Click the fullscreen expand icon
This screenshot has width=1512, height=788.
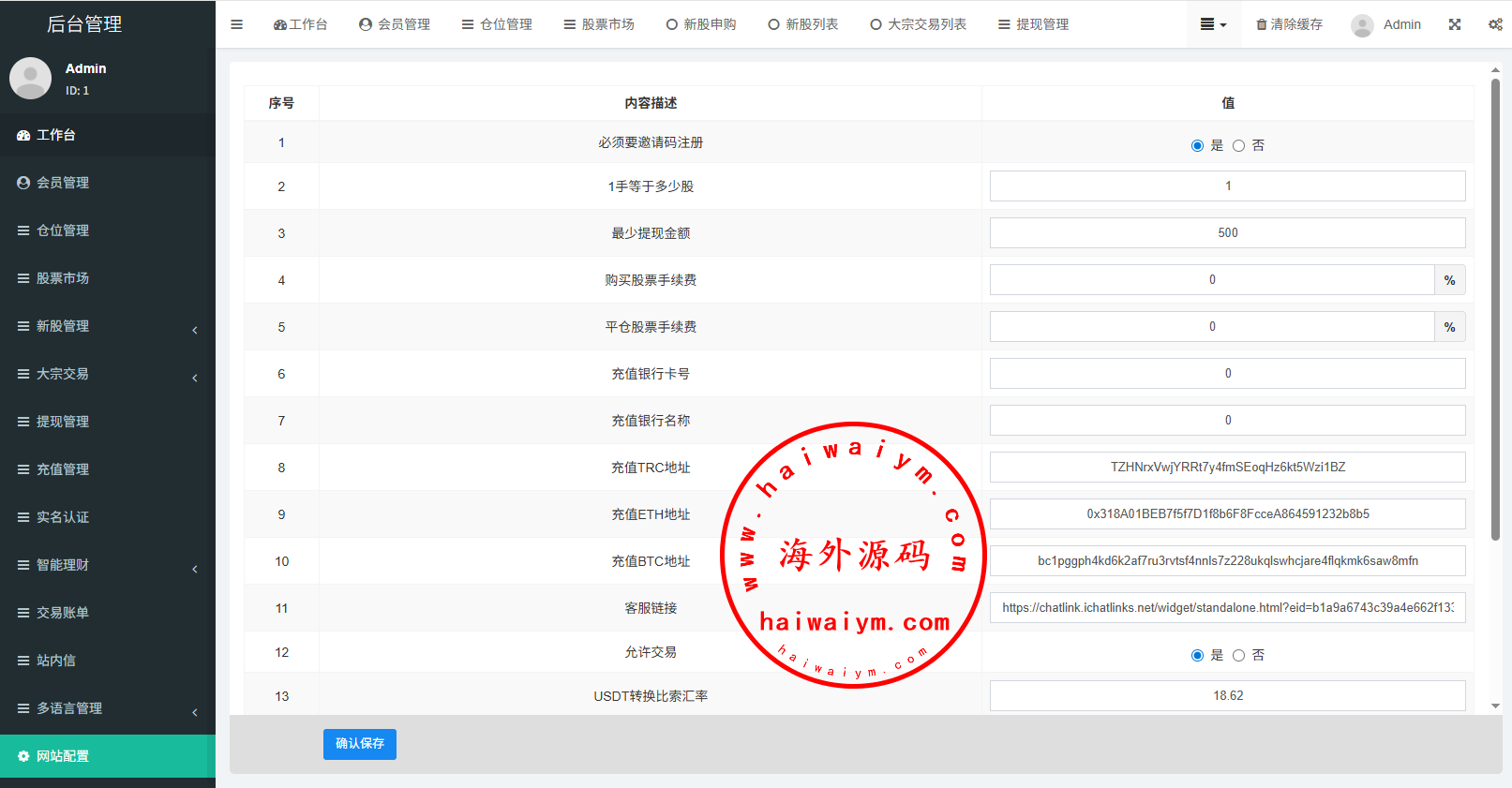1454,24
